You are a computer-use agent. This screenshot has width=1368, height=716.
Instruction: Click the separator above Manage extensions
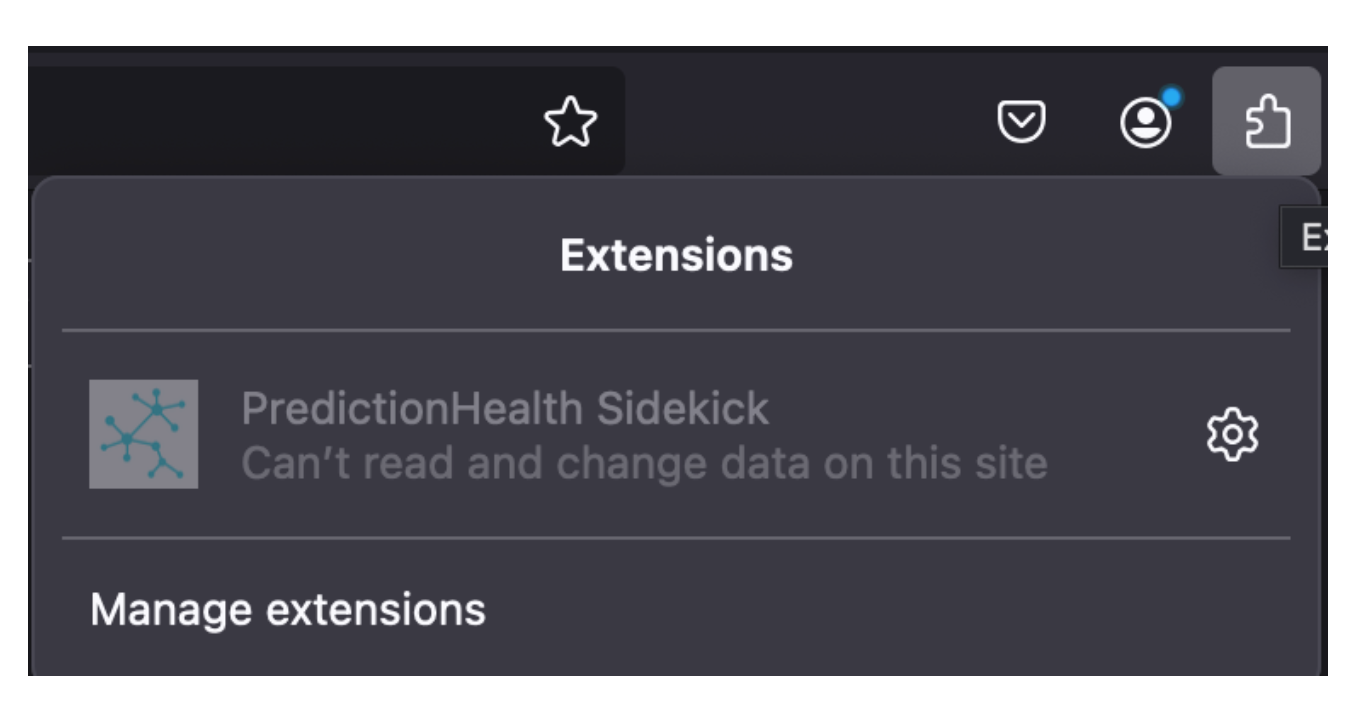pos(676,538)
